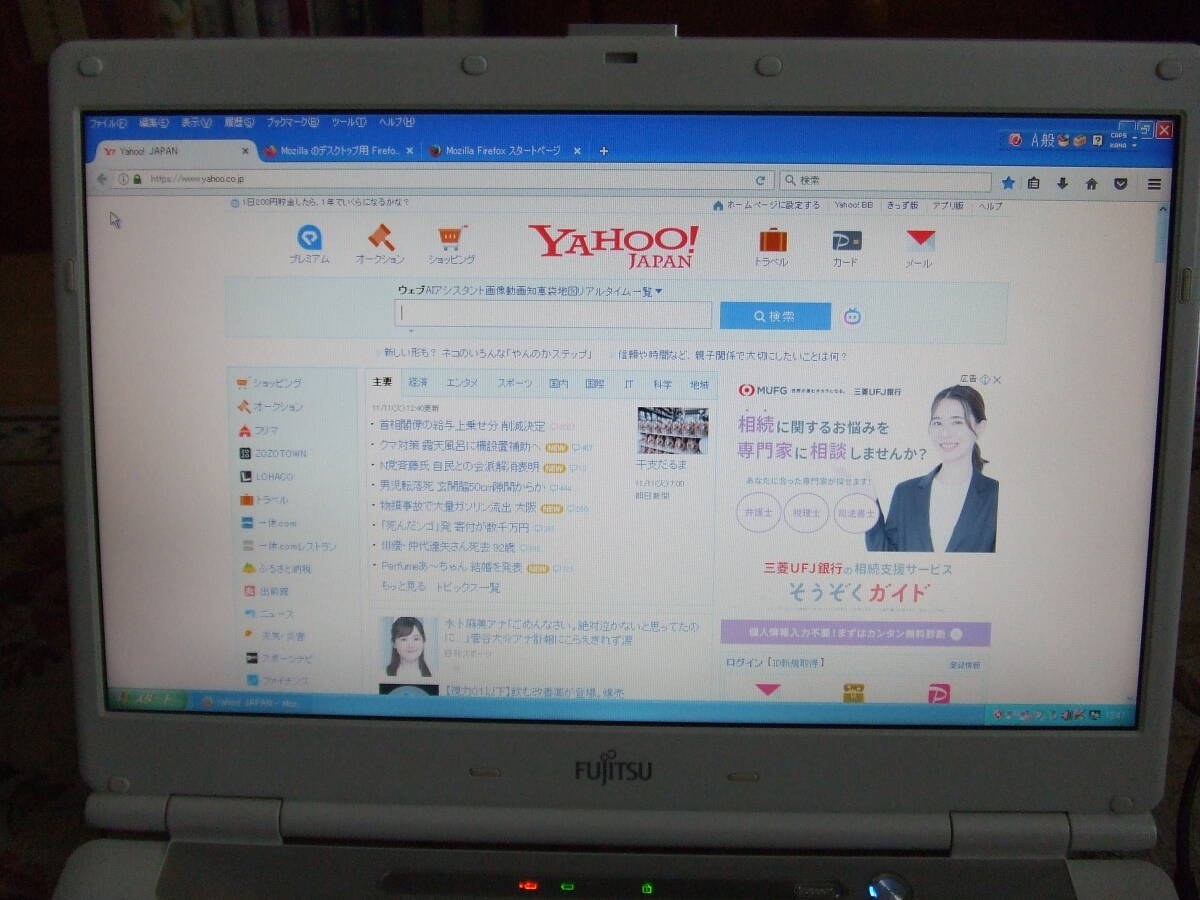The image size is (1200, 900).
Task: Open the Shopping cart icon
Action: 452,238
